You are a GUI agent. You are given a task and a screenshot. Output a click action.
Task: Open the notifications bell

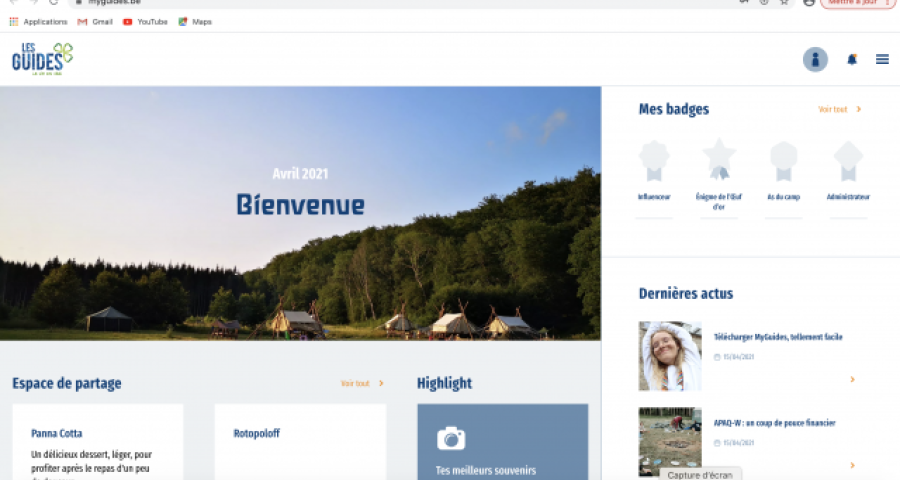coord(852,59)
